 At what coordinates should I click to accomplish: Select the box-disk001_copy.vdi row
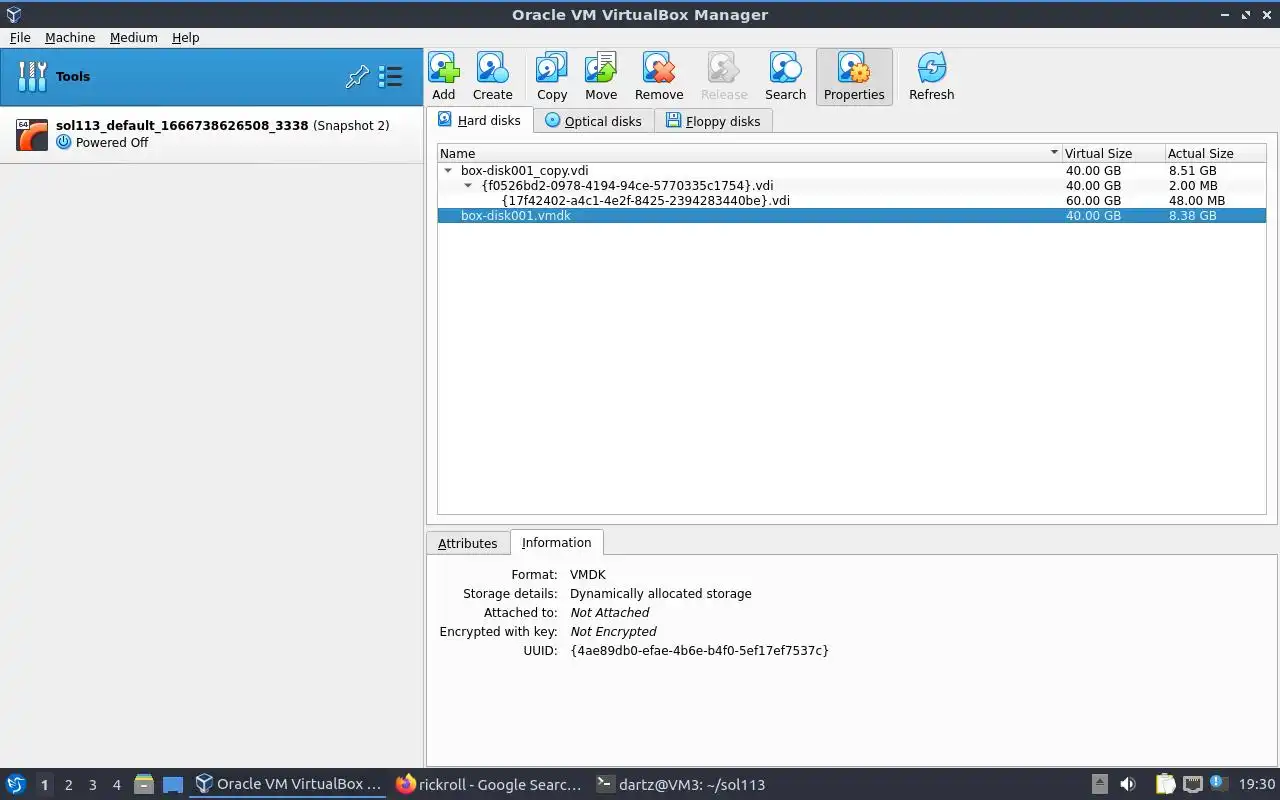pos(852,171)
